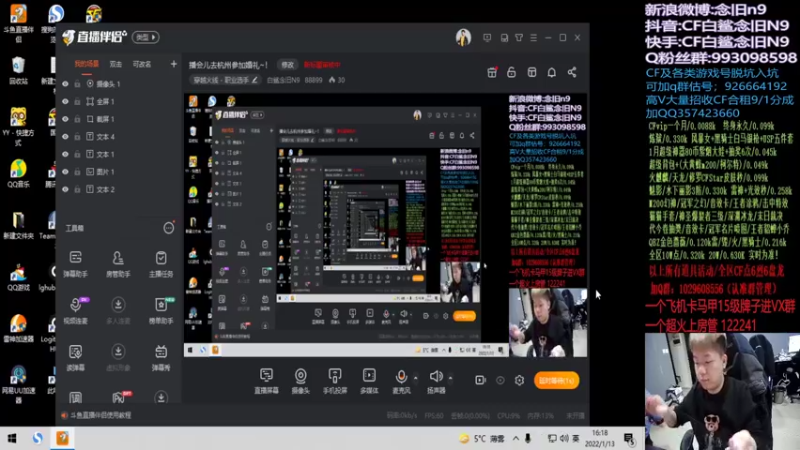Toggle visibility of 截屏 1 layer
Image resolution: width=800 pixels, height=450 pixels.
point(65,119)
